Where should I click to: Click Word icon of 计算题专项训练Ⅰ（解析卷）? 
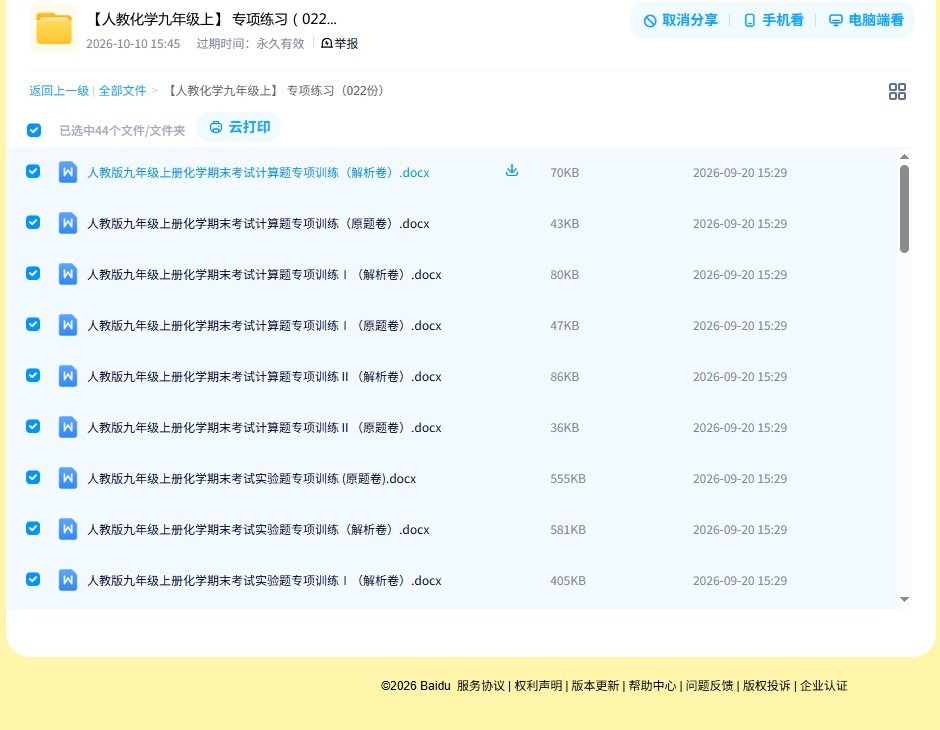[68, 274]
